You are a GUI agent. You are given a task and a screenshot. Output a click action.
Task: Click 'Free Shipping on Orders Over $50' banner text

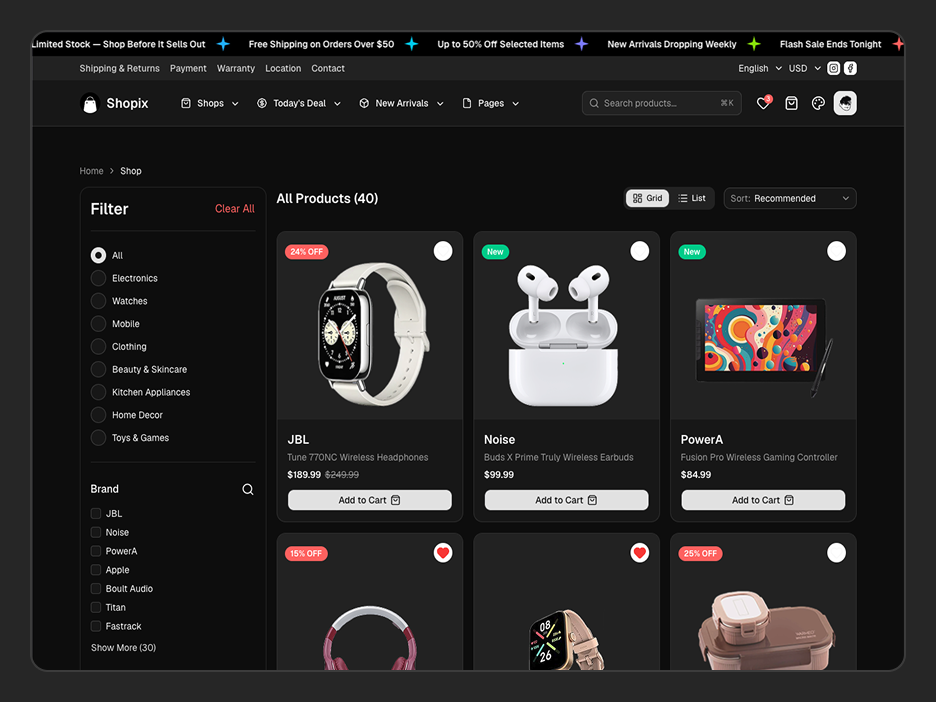pyautogui.click(x=321, y=44)
